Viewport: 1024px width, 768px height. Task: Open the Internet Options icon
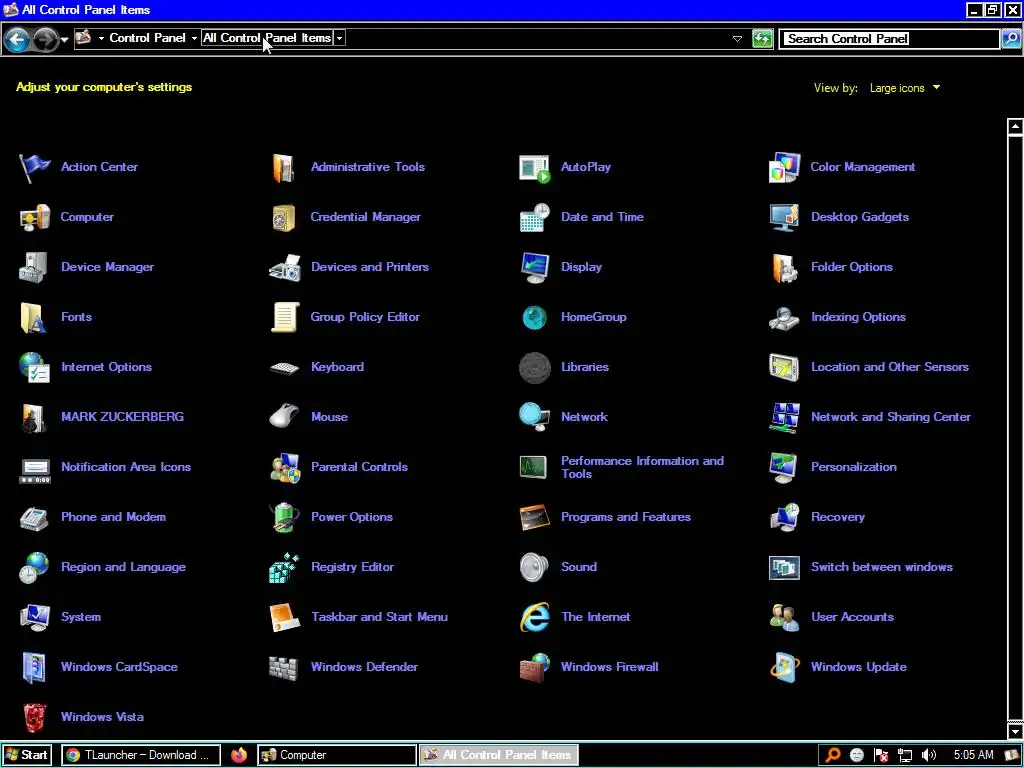34,367
